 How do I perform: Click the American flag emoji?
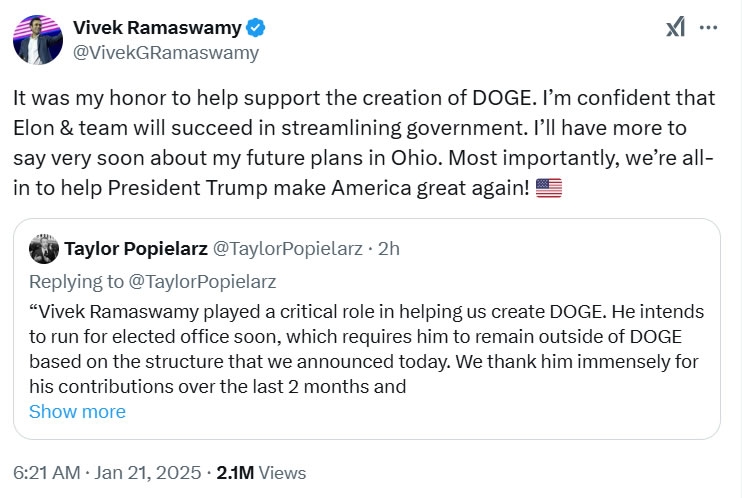point(548,188)
